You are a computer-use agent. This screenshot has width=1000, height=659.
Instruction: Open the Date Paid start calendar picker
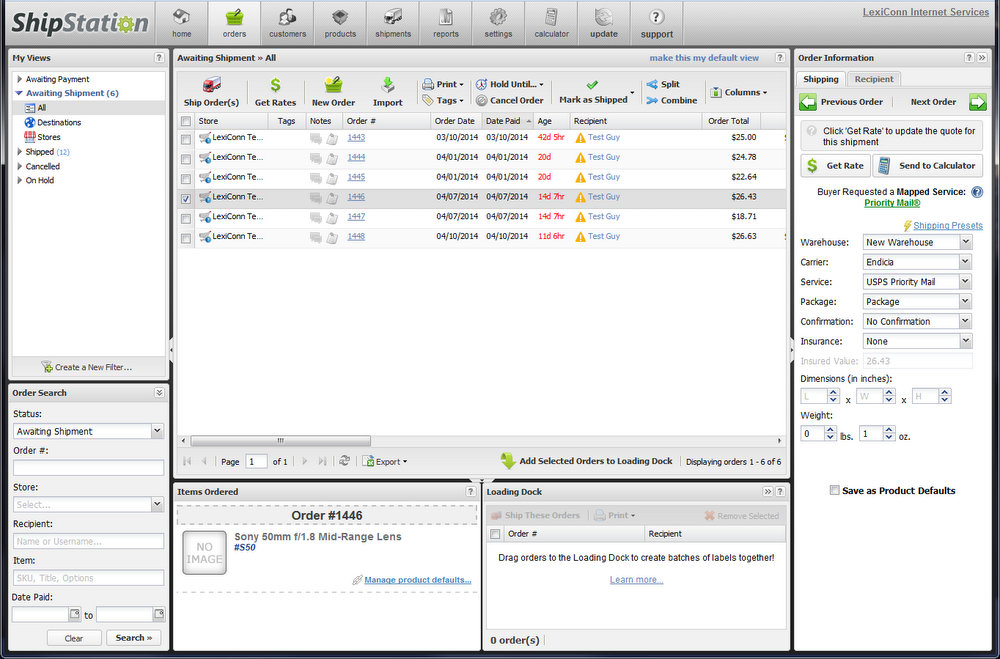click(x=75, y=614)
